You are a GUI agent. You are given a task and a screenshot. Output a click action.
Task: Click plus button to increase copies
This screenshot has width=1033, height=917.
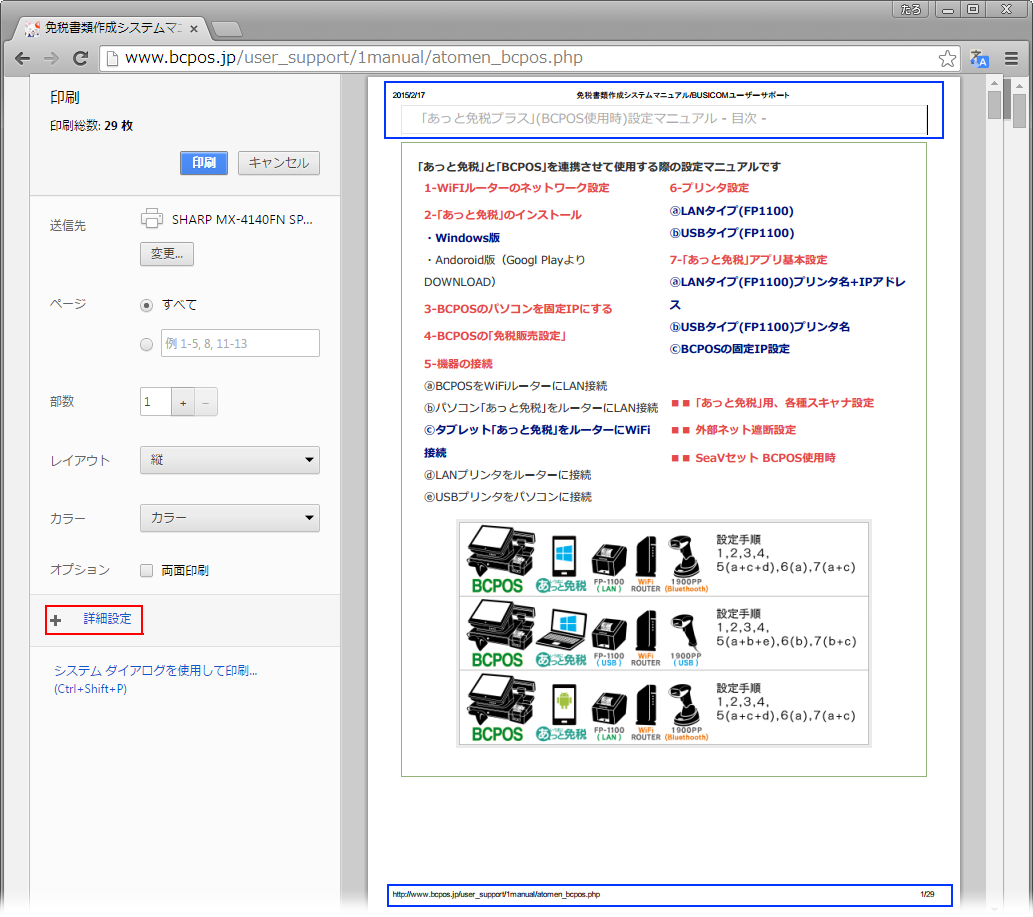coord(183,402)
